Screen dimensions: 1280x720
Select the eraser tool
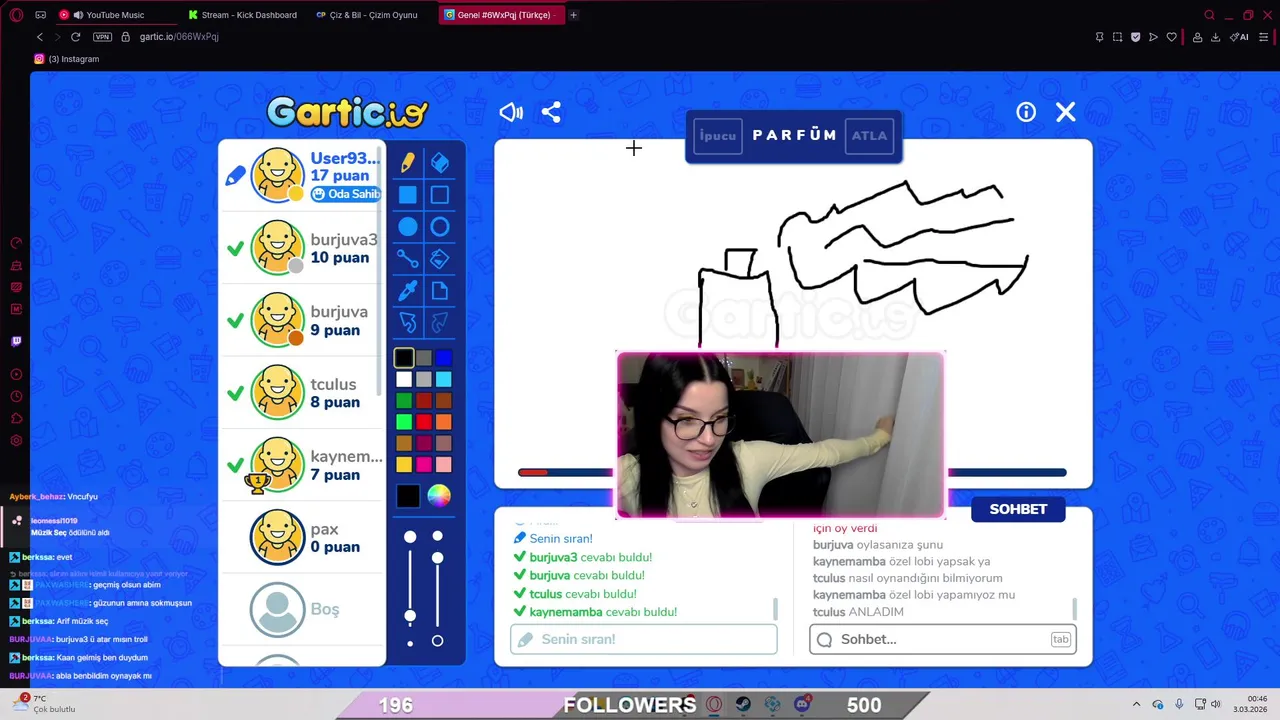(x=440, y=163)
